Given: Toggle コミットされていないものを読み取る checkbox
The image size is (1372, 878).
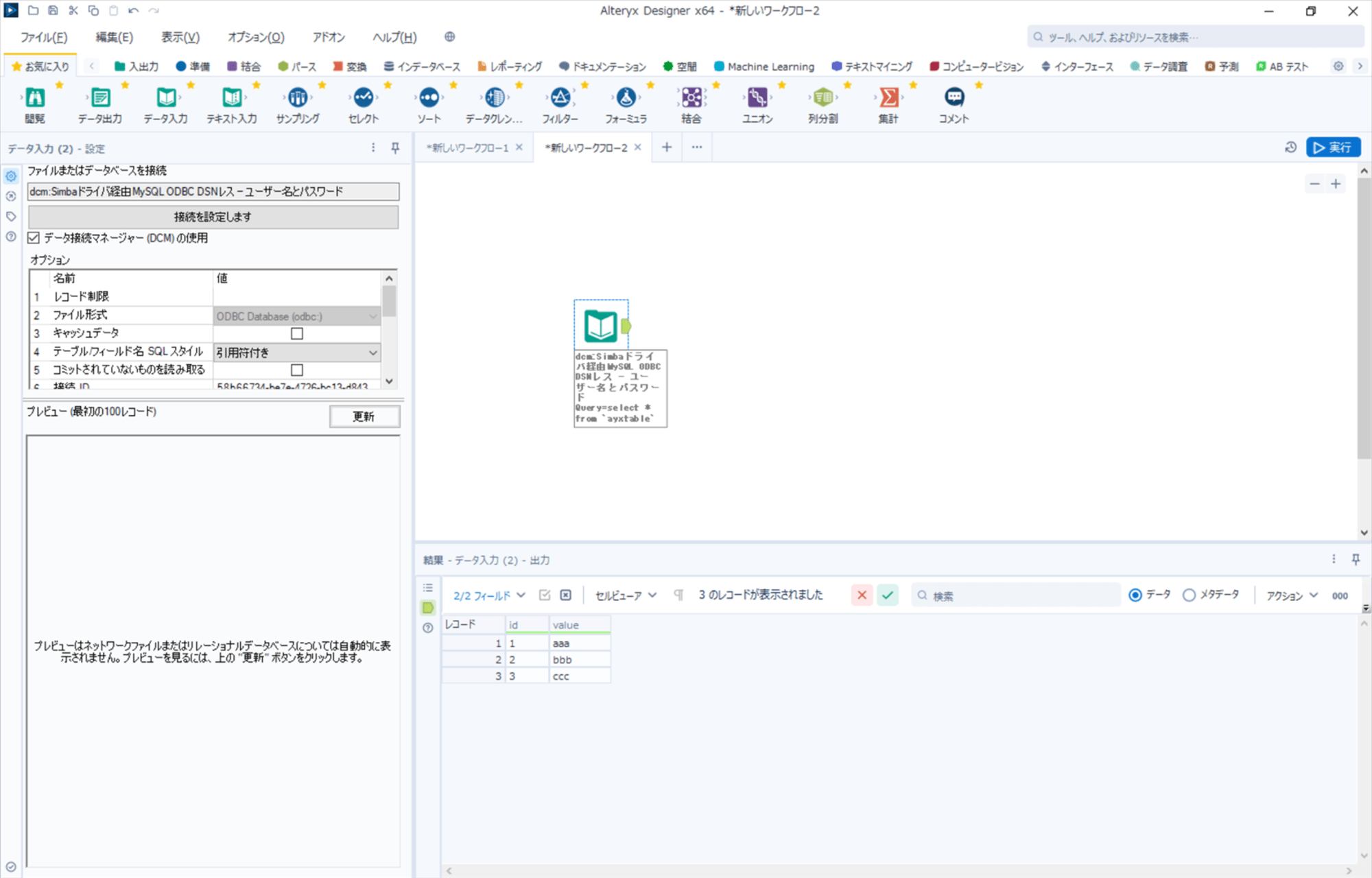Looking at the screenshot, I should [x=297, y=370].
